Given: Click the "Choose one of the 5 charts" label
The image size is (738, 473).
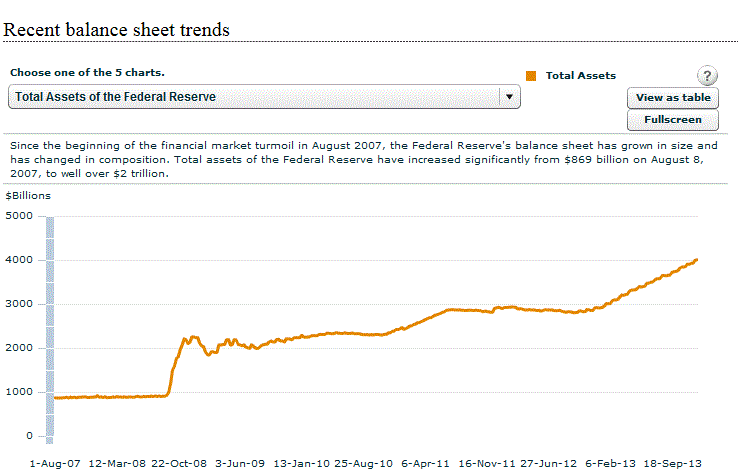Looking at the screenshot, I should click(87, 74).
